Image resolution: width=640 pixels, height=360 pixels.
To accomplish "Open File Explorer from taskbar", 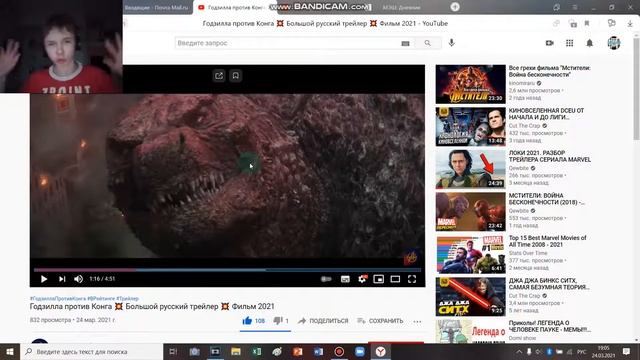I will click(236, 351).
